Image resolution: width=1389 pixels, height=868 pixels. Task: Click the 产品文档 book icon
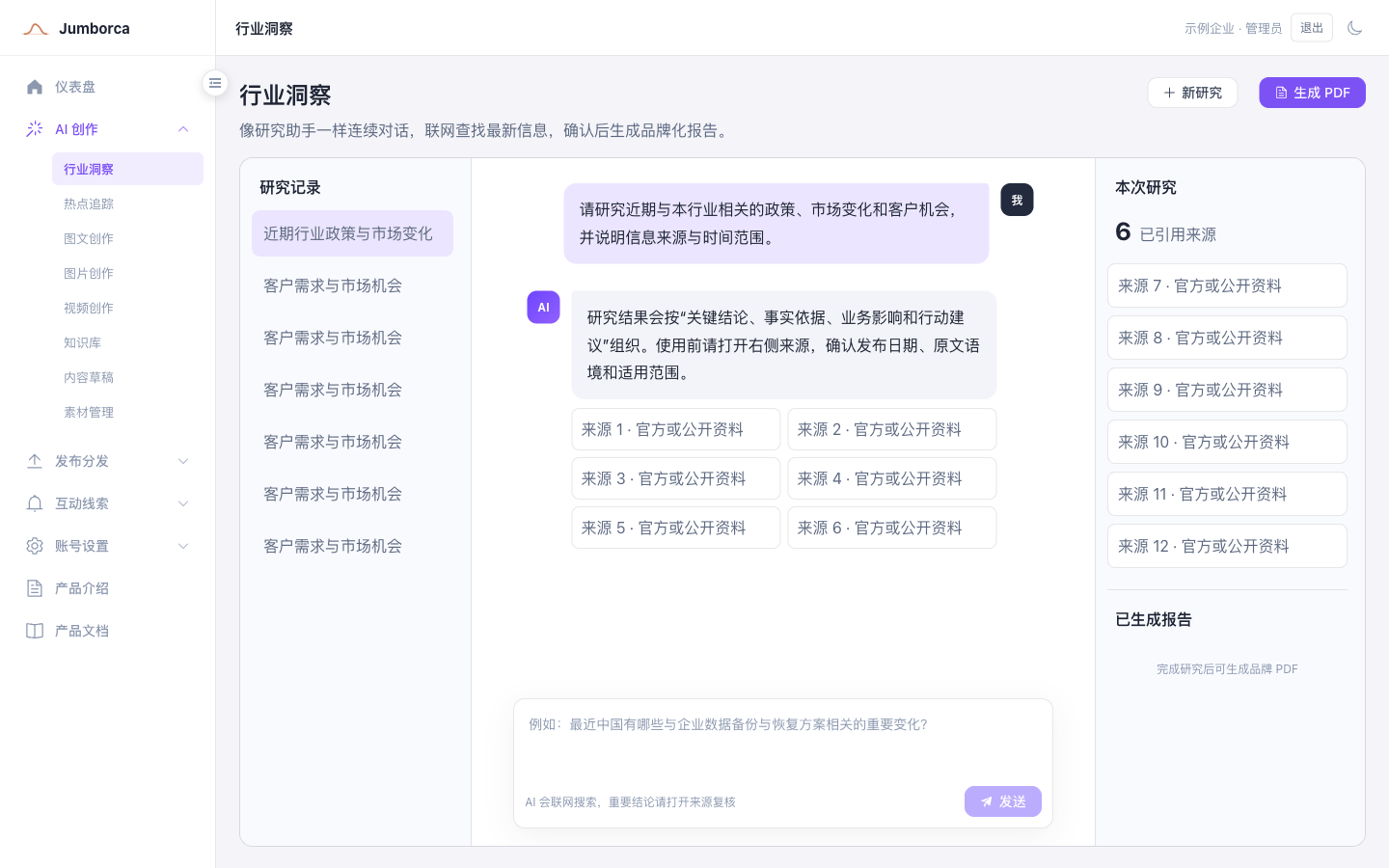click(35, 631)
